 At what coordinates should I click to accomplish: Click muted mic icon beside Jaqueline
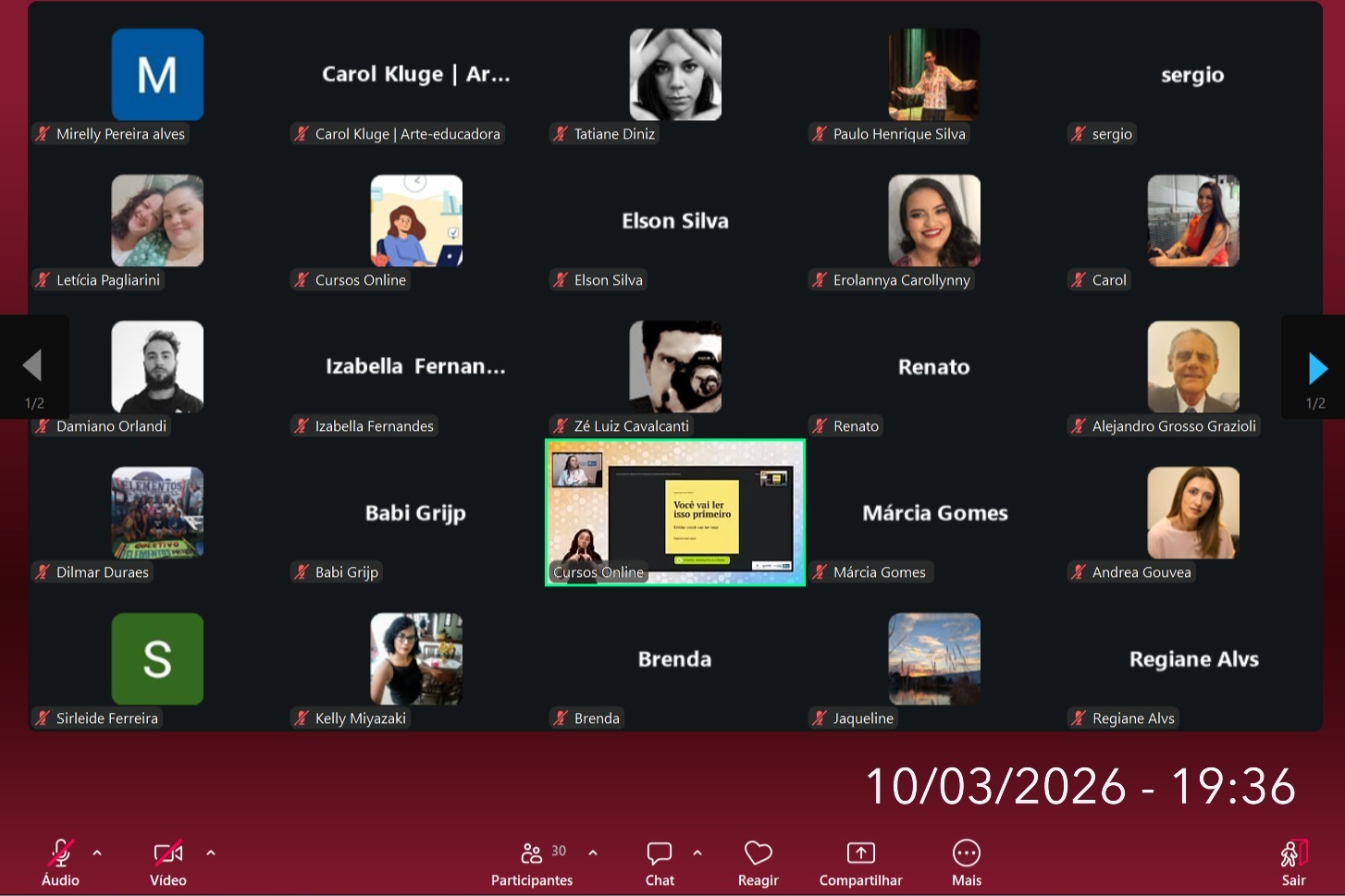coord(820,718)
